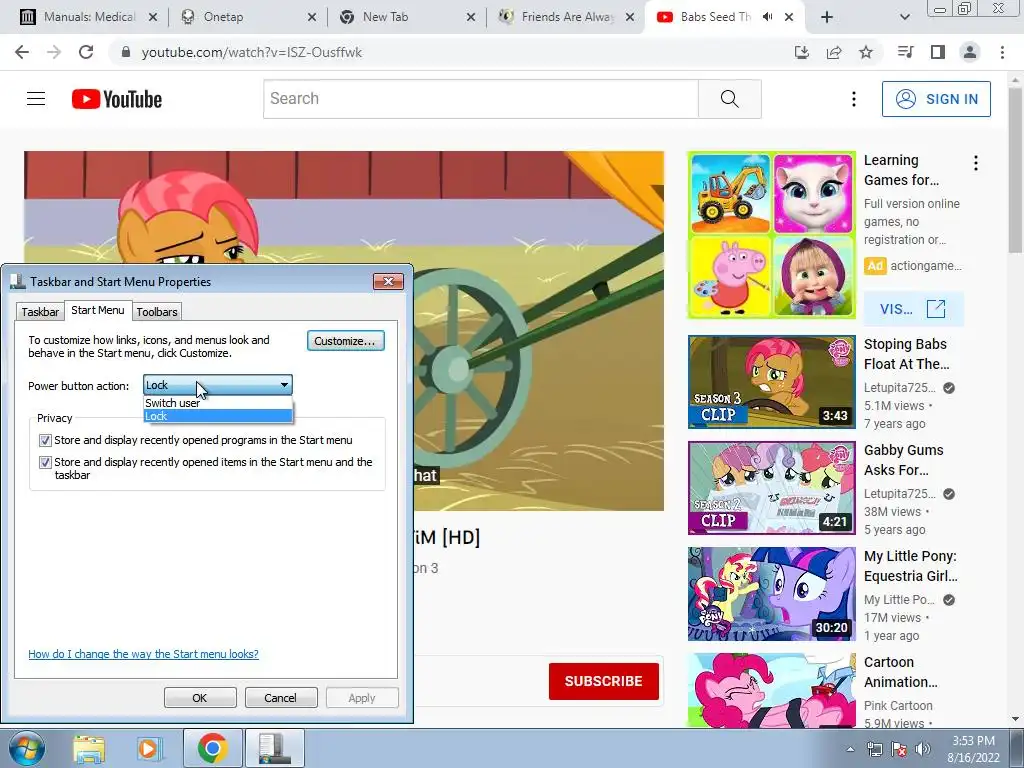Screen dimensions: 1024x768
Task: Open Stoping Babs Float video thumbnail
Action: pyautogui.click(x=772, y=382)
